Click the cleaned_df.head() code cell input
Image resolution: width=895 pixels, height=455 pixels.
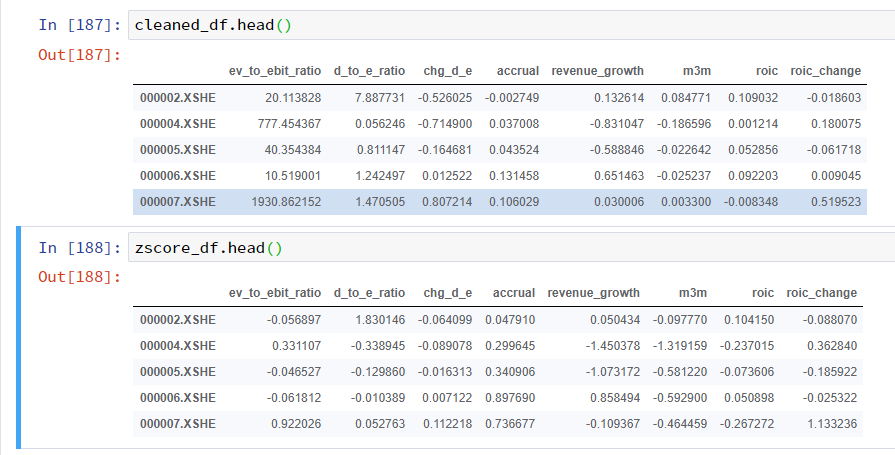pyautogui.click(x=511, y=25)
